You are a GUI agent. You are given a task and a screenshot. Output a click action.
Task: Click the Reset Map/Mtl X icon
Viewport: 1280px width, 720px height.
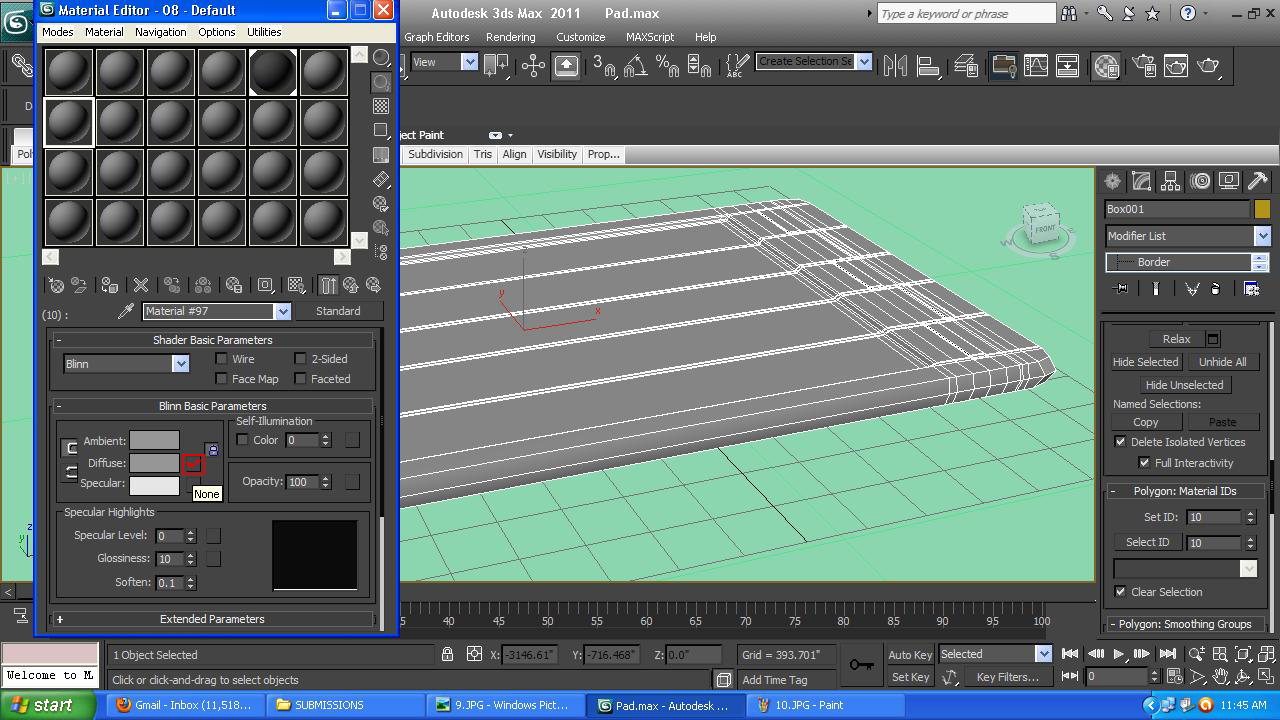point(141,286)
